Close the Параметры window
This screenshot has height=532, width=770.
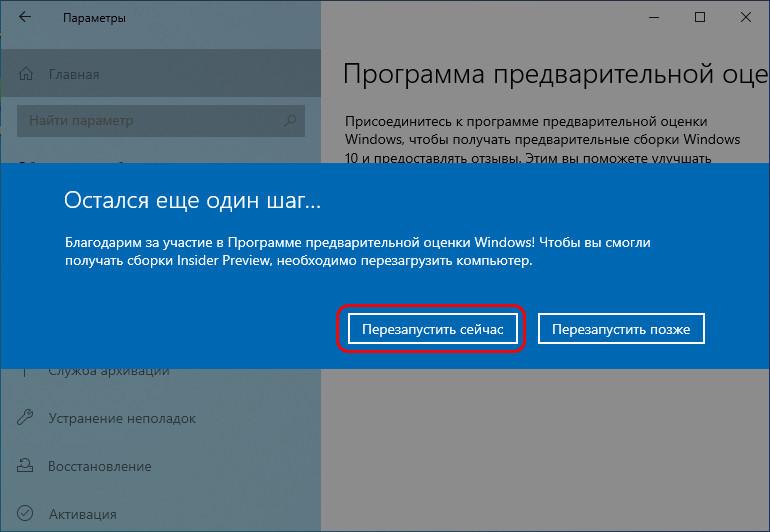pos(745,17)
